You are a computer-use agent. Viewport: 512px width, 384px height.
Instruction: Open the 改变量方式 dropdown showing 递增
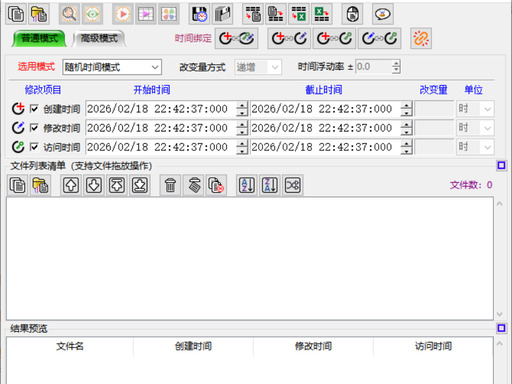[x=258, y=67]
